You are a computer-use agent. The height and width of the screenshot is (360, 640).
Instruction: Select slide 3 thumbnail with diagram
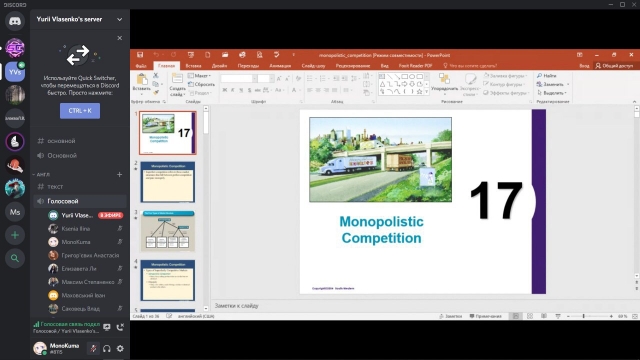tap(168, 231)
